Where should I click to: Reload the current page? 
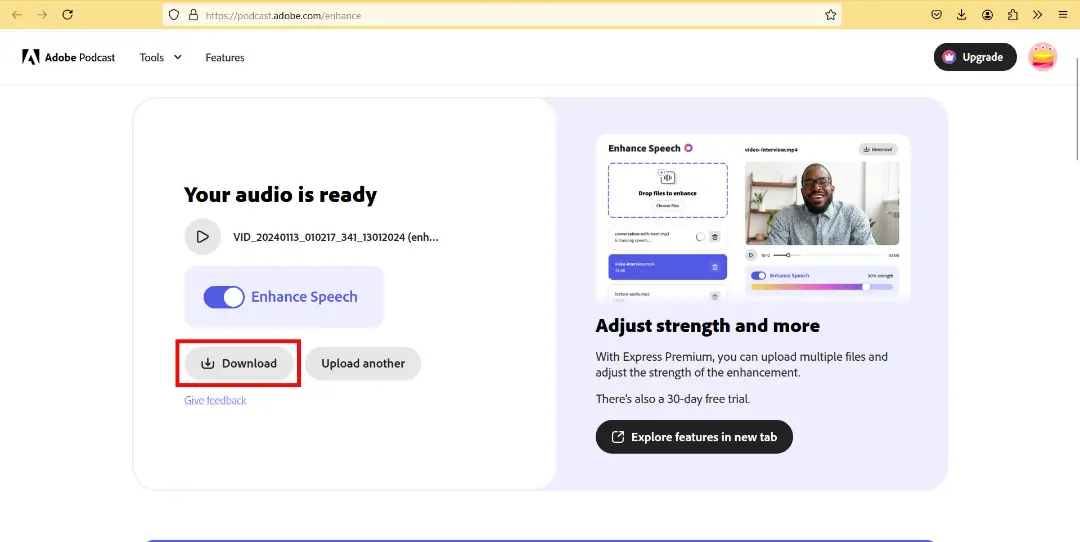68,14
